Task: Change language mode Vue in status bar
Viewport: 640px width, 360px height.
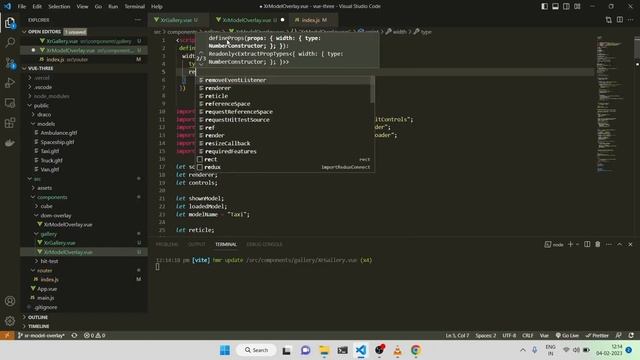Action: tap(544, 335)
